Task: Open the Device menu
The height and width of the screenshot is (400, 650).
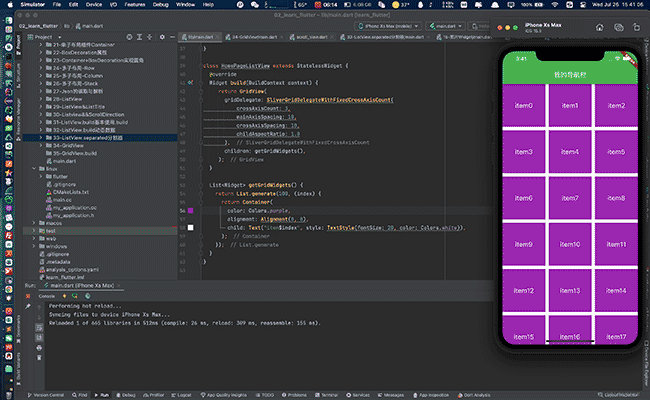Action: (94, 5)
